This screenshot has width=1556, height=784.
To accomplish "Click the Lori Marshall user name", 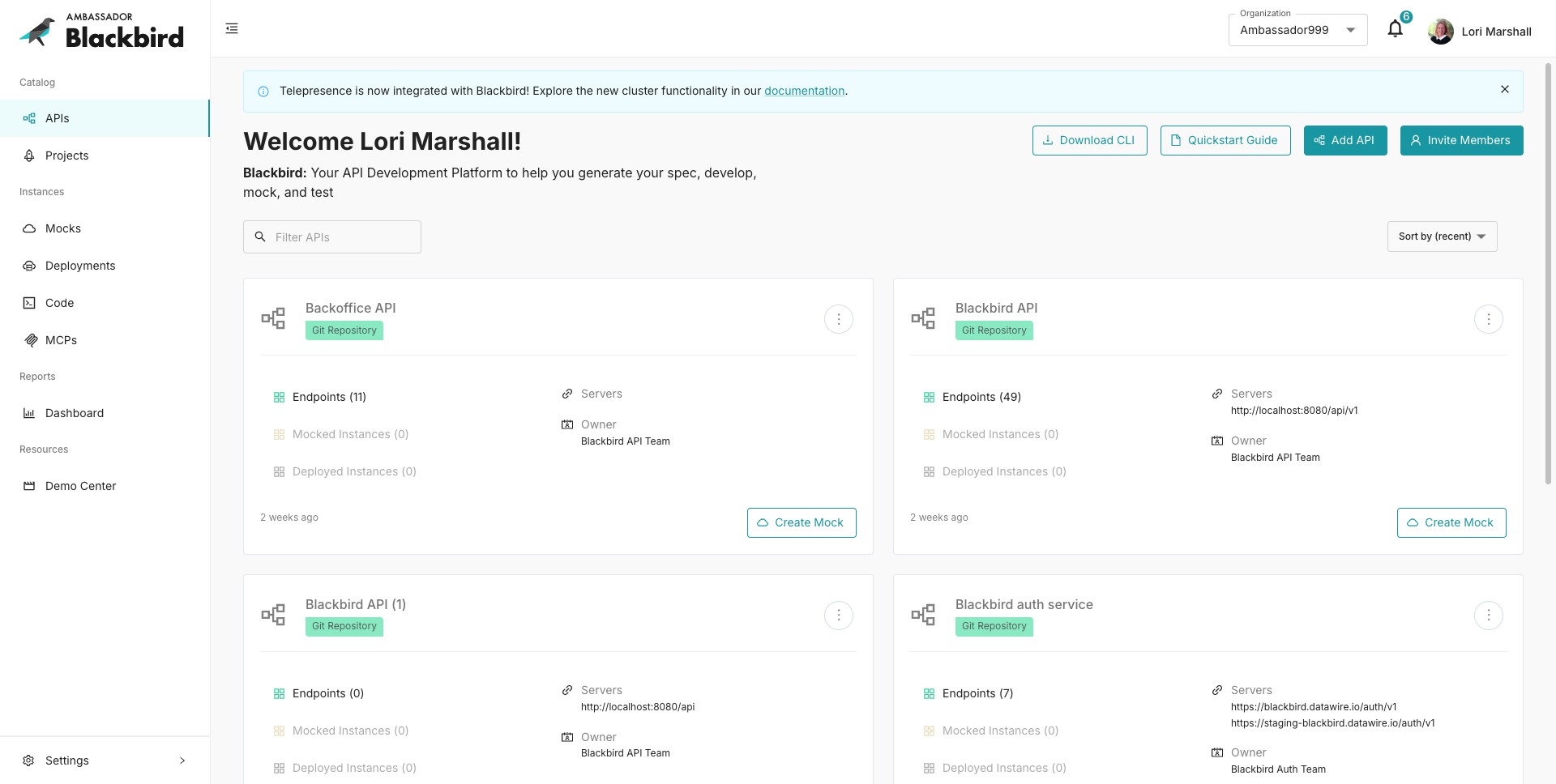I will [x=1496, y=32].
